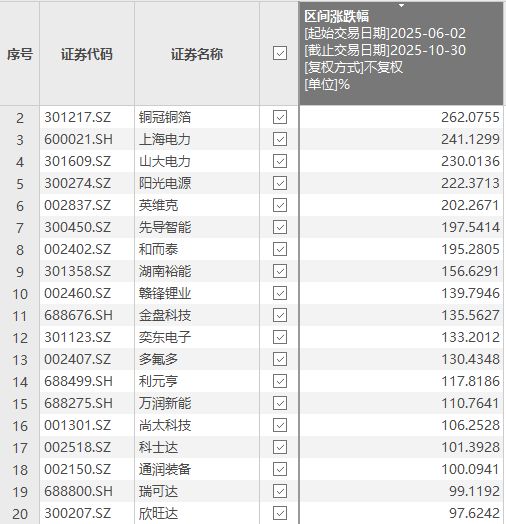The height and width of the screenshot is (524, 506).
Task: Toggle the checkbox in the 尚太科技 row
Action: (280, 425)
